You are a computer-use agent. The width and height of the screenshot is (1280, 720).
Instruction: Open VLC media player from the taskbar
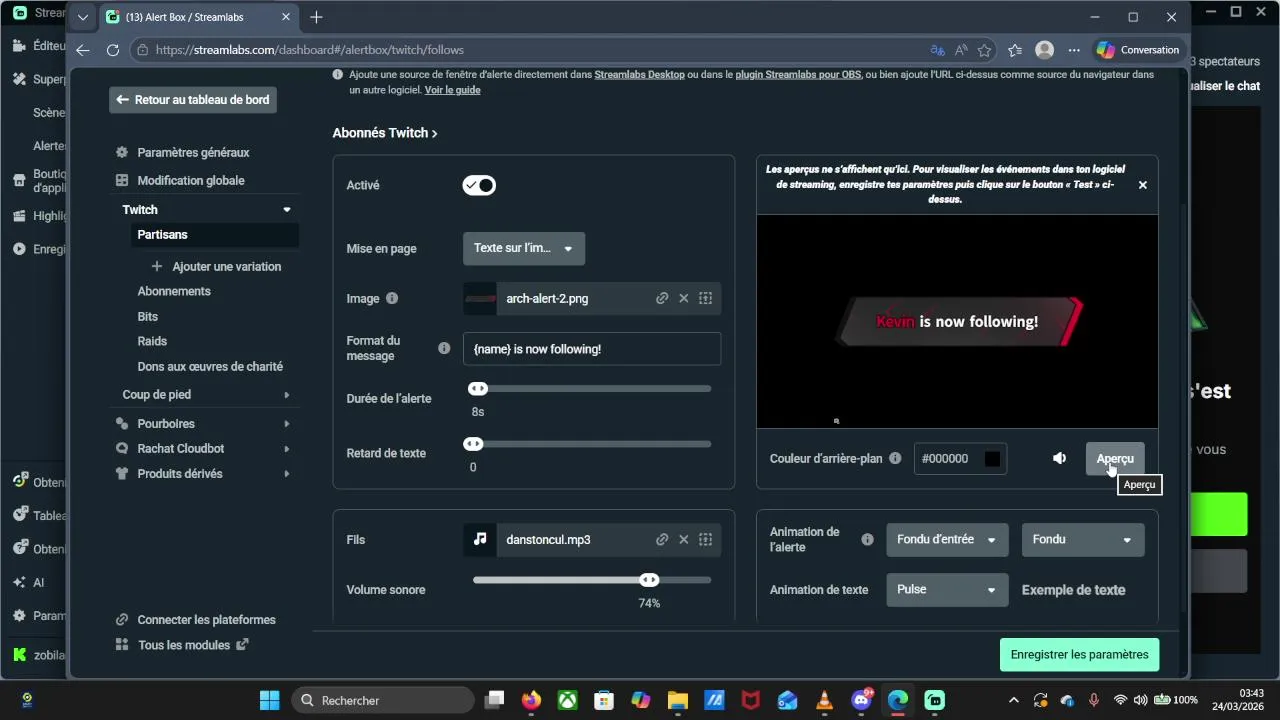point(824,700)
